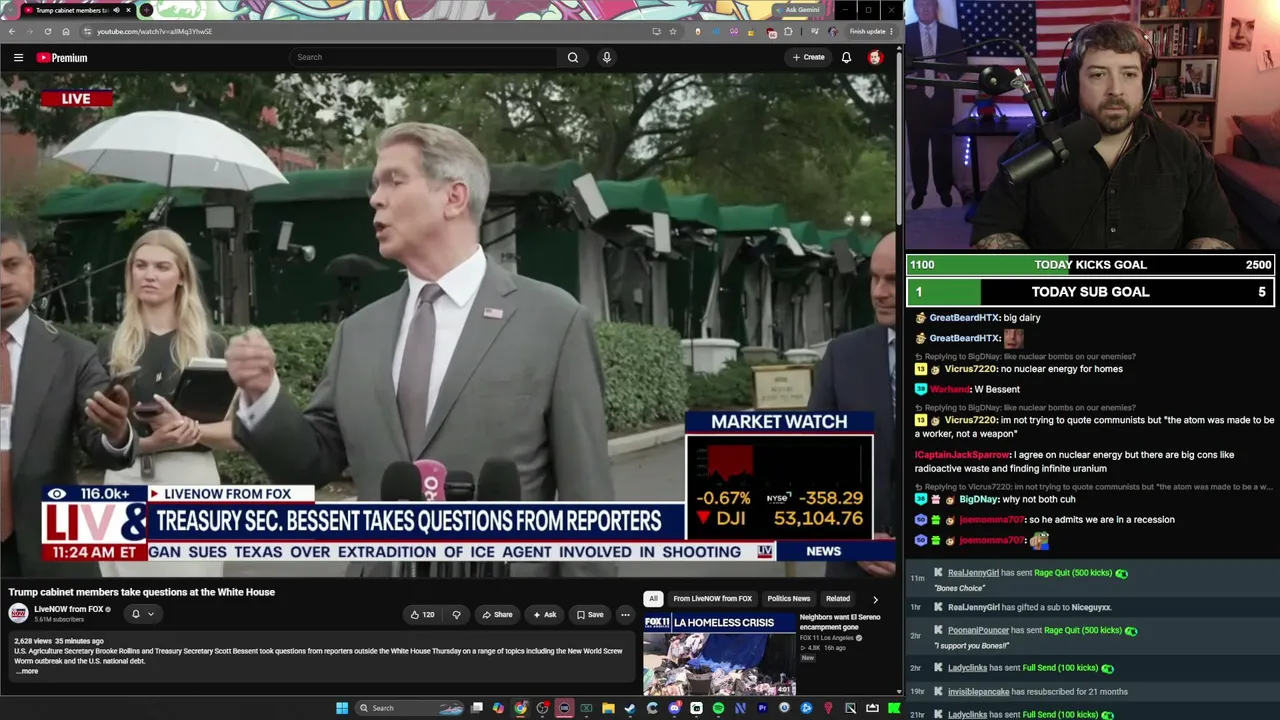Click the YouTube search magnifier button
Image resolution: width=1280 pixels, height=720 pixels.
573,57
